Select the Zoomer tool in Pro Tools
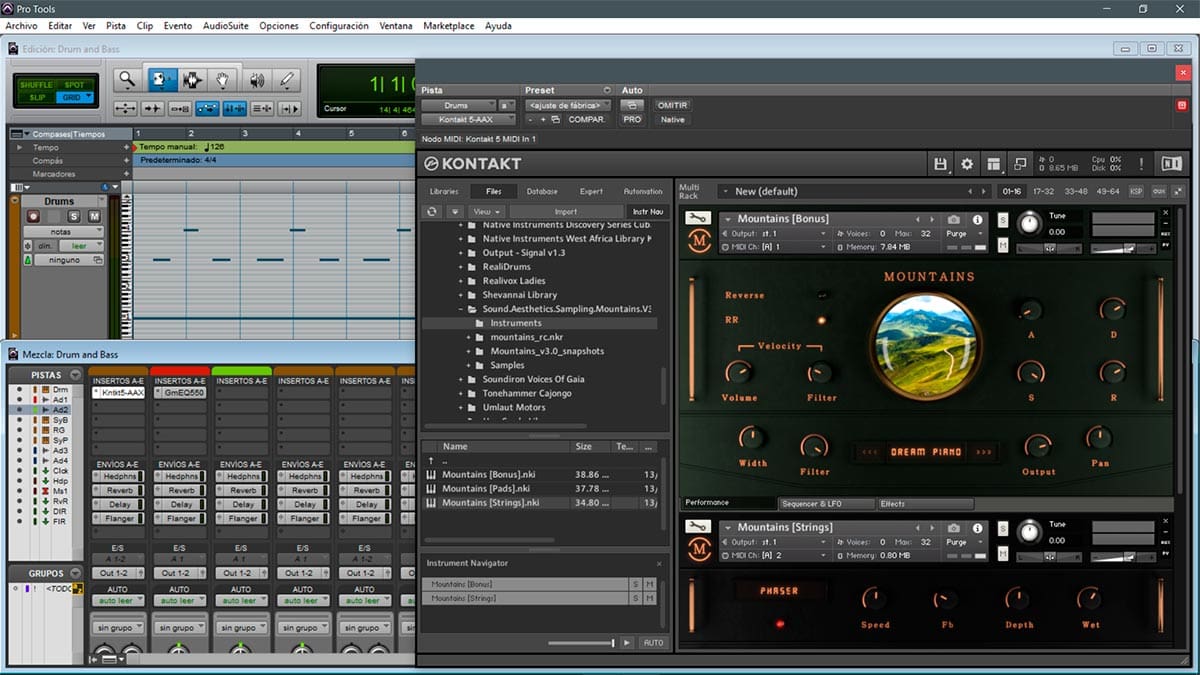 click(127, 80)
